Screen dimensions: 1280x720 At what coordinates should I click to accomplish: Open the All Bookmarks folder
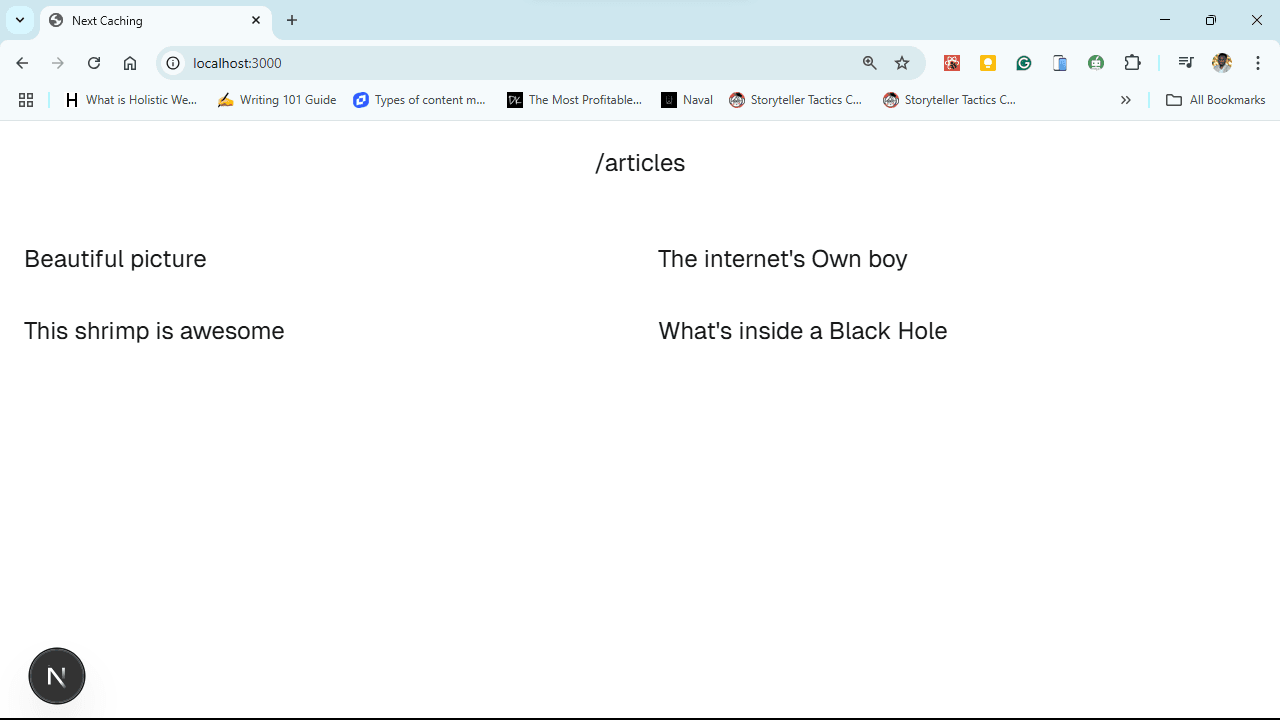point(1216,100)
